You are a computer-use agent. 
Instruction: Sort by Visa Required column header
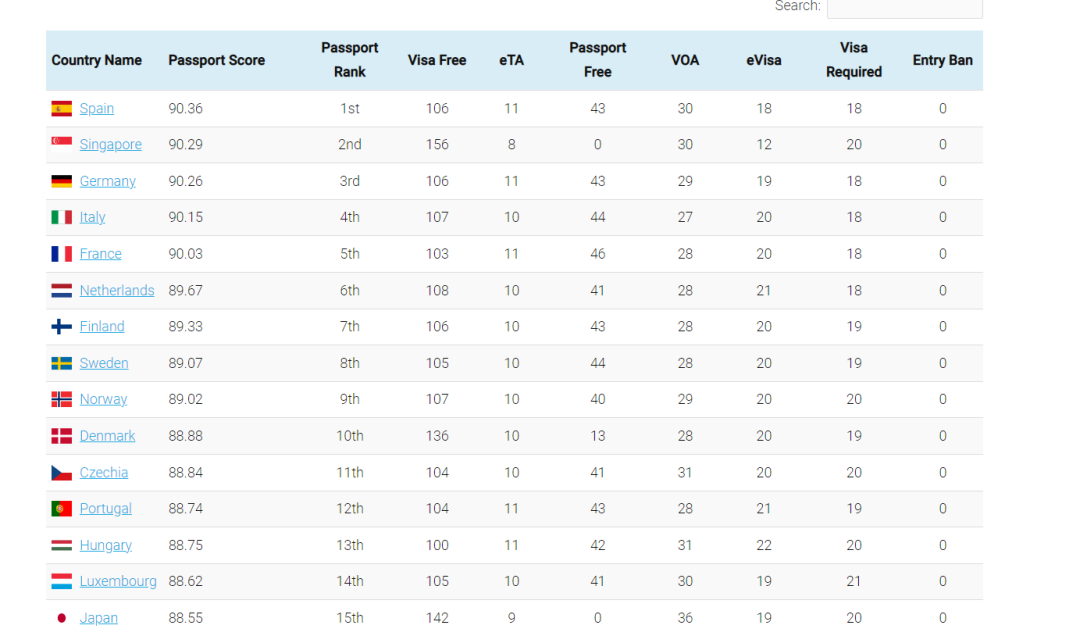point(854,60)
